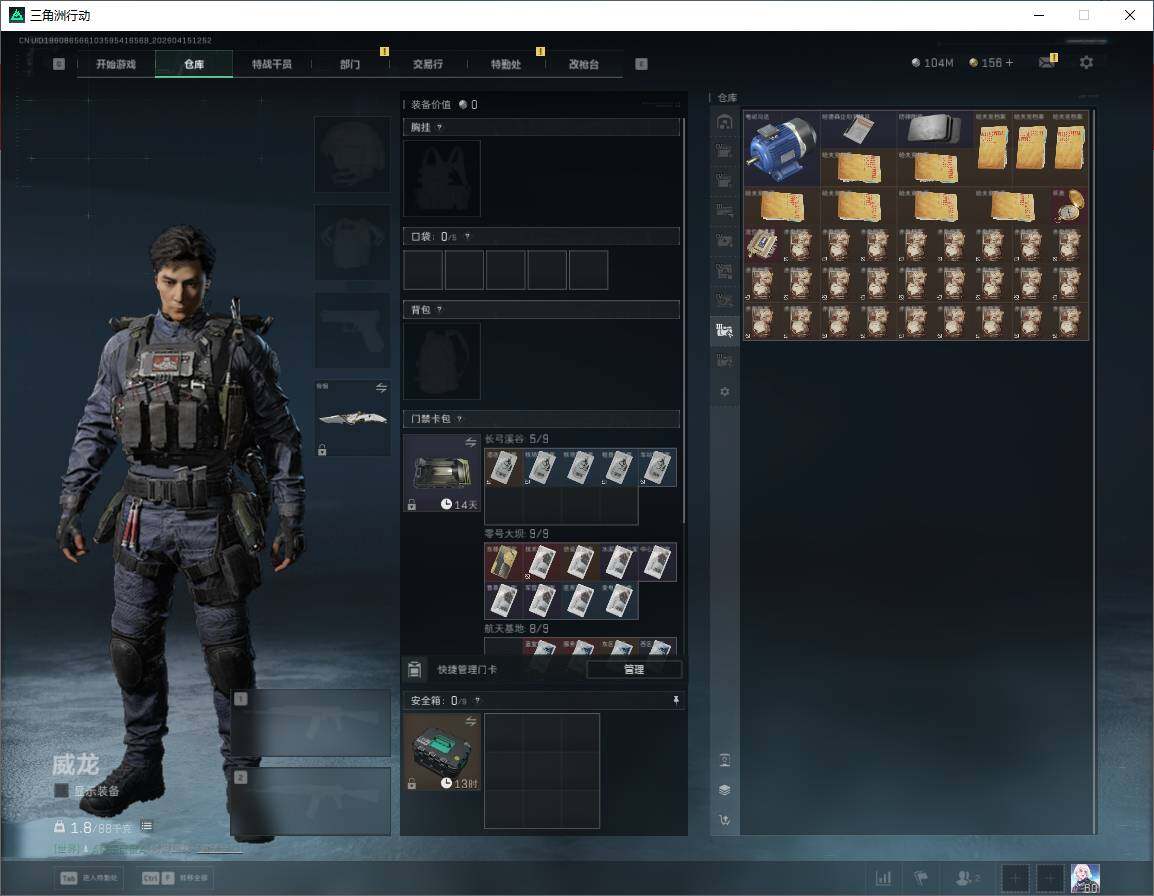1154x896 pixels.
Task: Open the 部门 tab
Action: [350, 64]
